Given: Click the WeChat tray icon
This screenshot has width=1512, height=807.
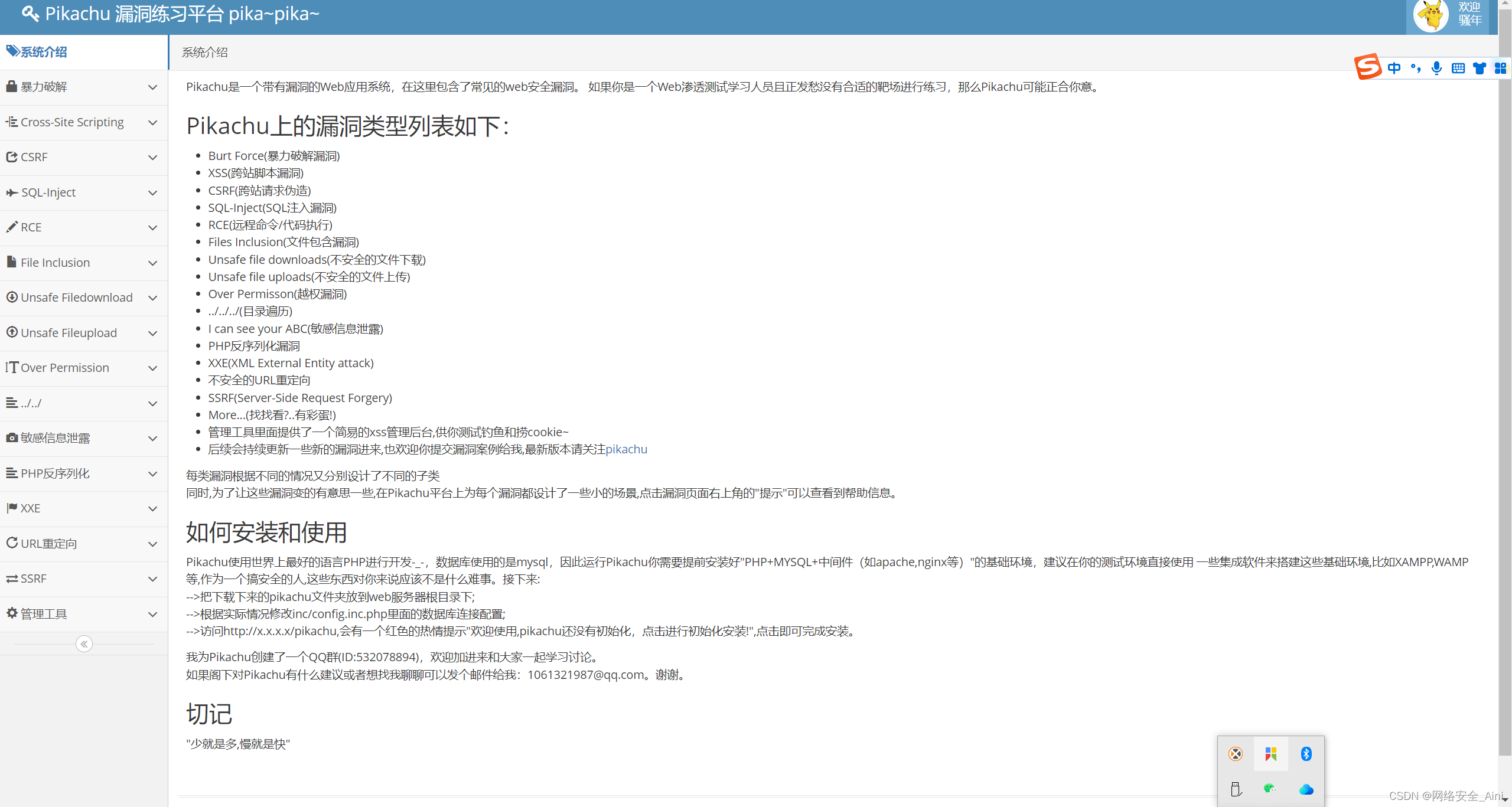Looking at the screenshot, I should 1270,789.
